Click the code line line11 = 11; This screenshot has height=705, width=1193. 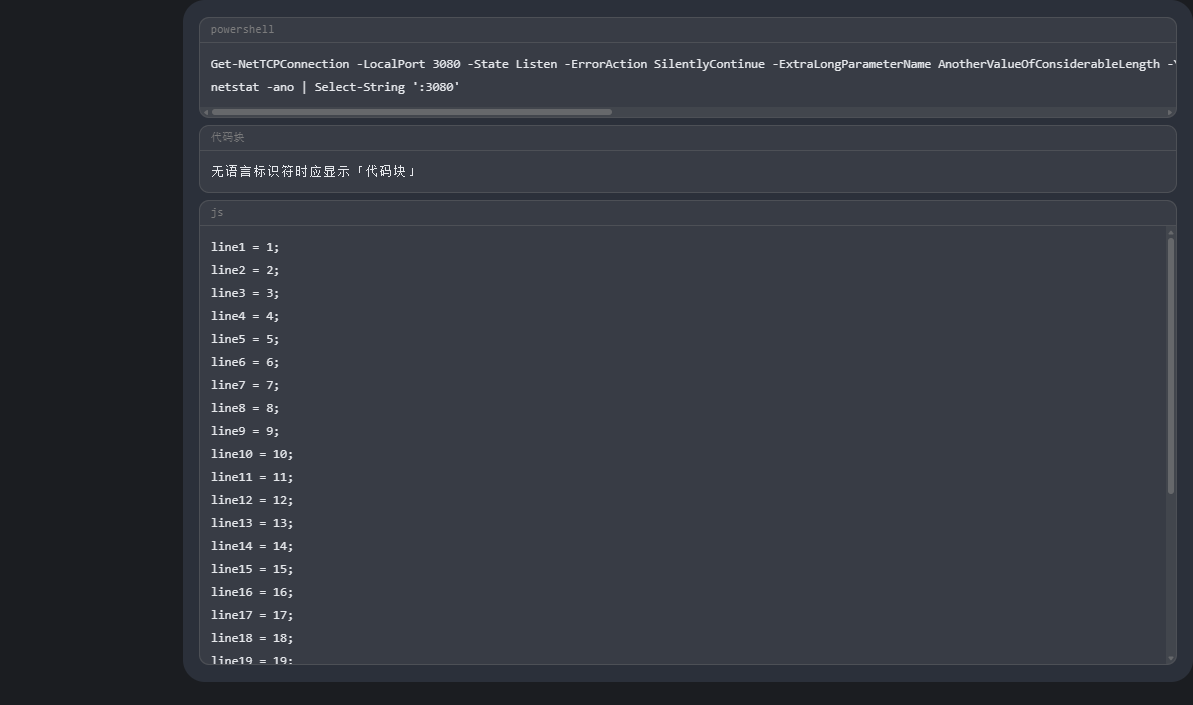[252, 477]
